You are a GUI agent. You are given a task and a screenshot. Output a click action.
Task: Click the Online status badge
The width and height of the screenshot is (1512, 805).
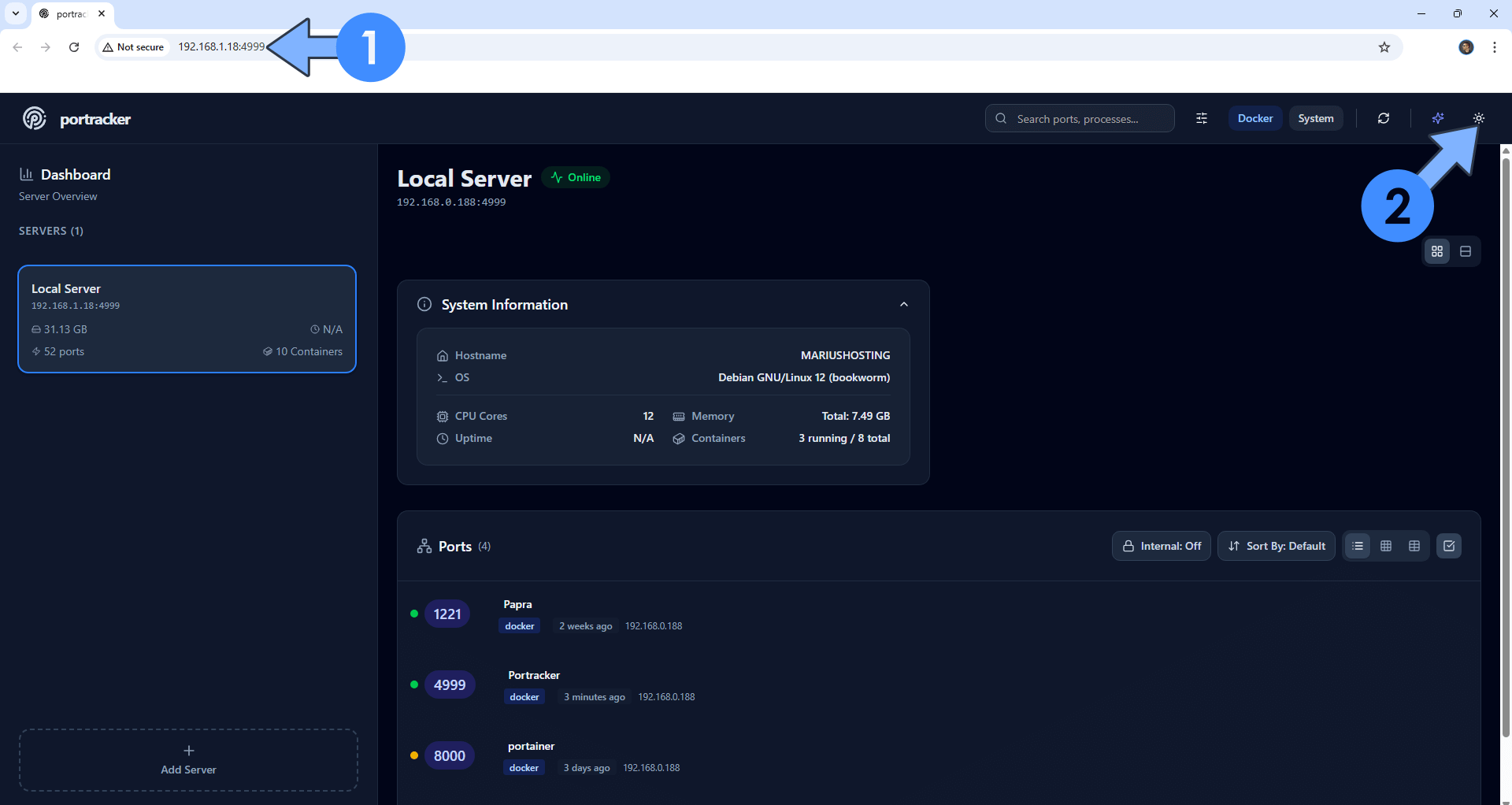tap(576, 177)
